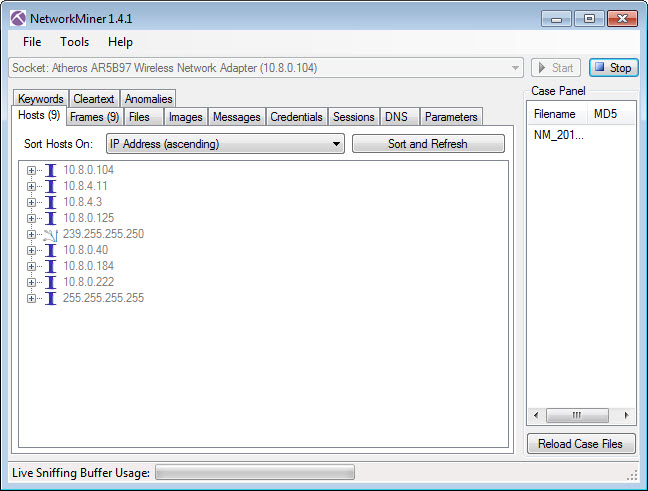Click the host icon next to 255.255.255.255
The width and height of the screenshot is (648, 491).
(51, 298)
